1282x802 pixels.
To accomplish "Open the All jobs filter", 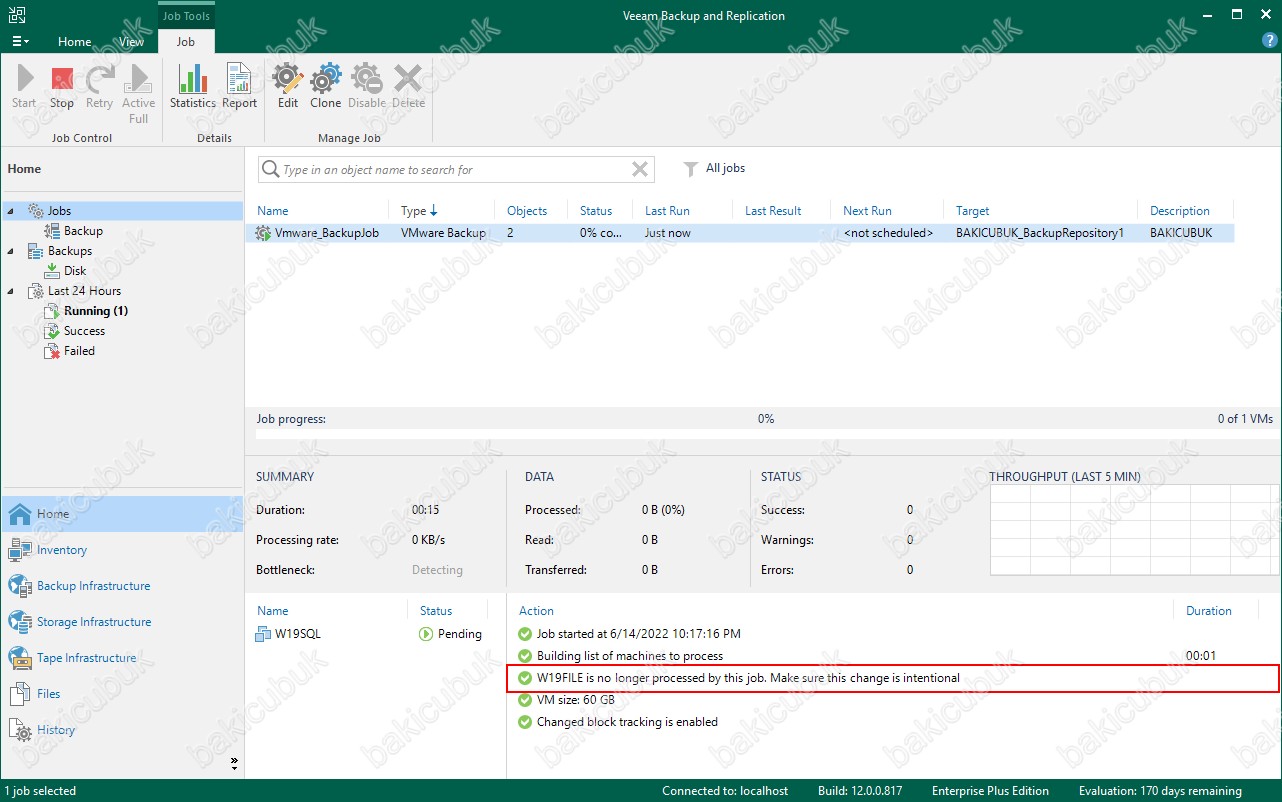I will 714,169.
